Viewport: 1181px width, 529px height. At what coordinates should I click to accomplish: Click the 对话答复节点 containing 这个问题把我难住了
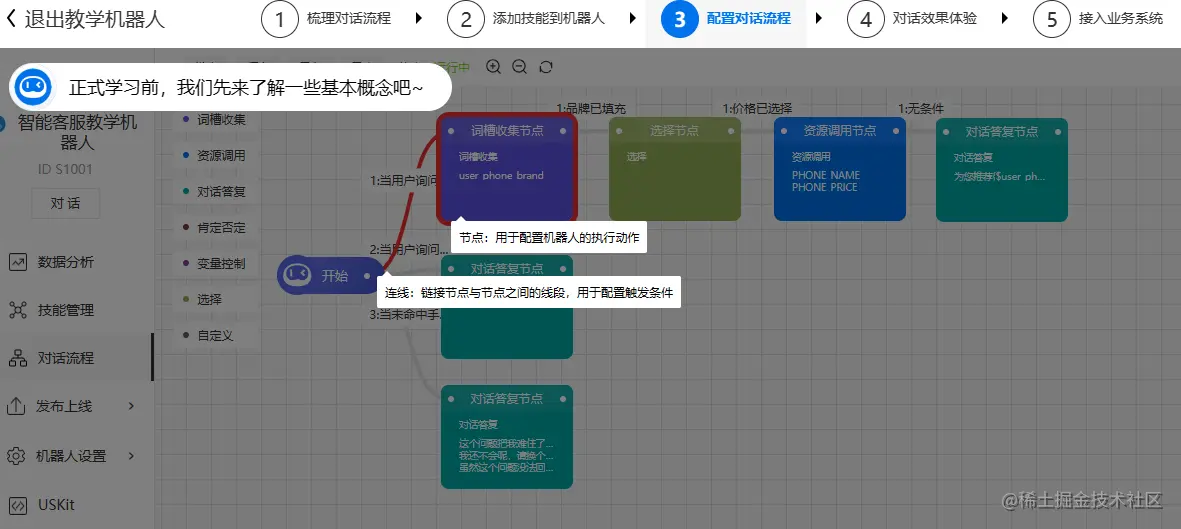click(507, 437)
